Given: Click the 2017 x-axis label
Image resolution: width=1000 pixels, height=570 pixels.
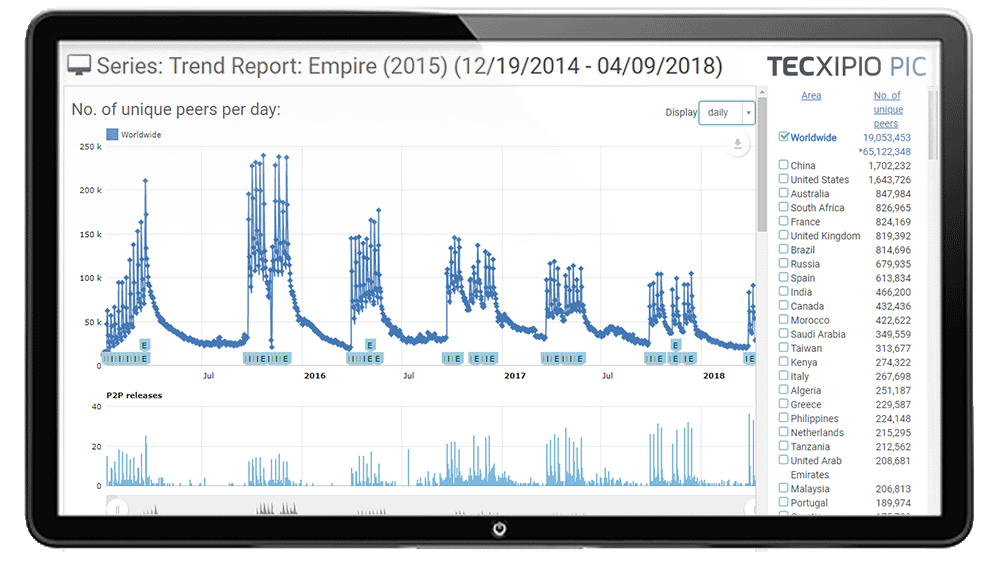Looking at the screenshot, I should pos(515,376).
